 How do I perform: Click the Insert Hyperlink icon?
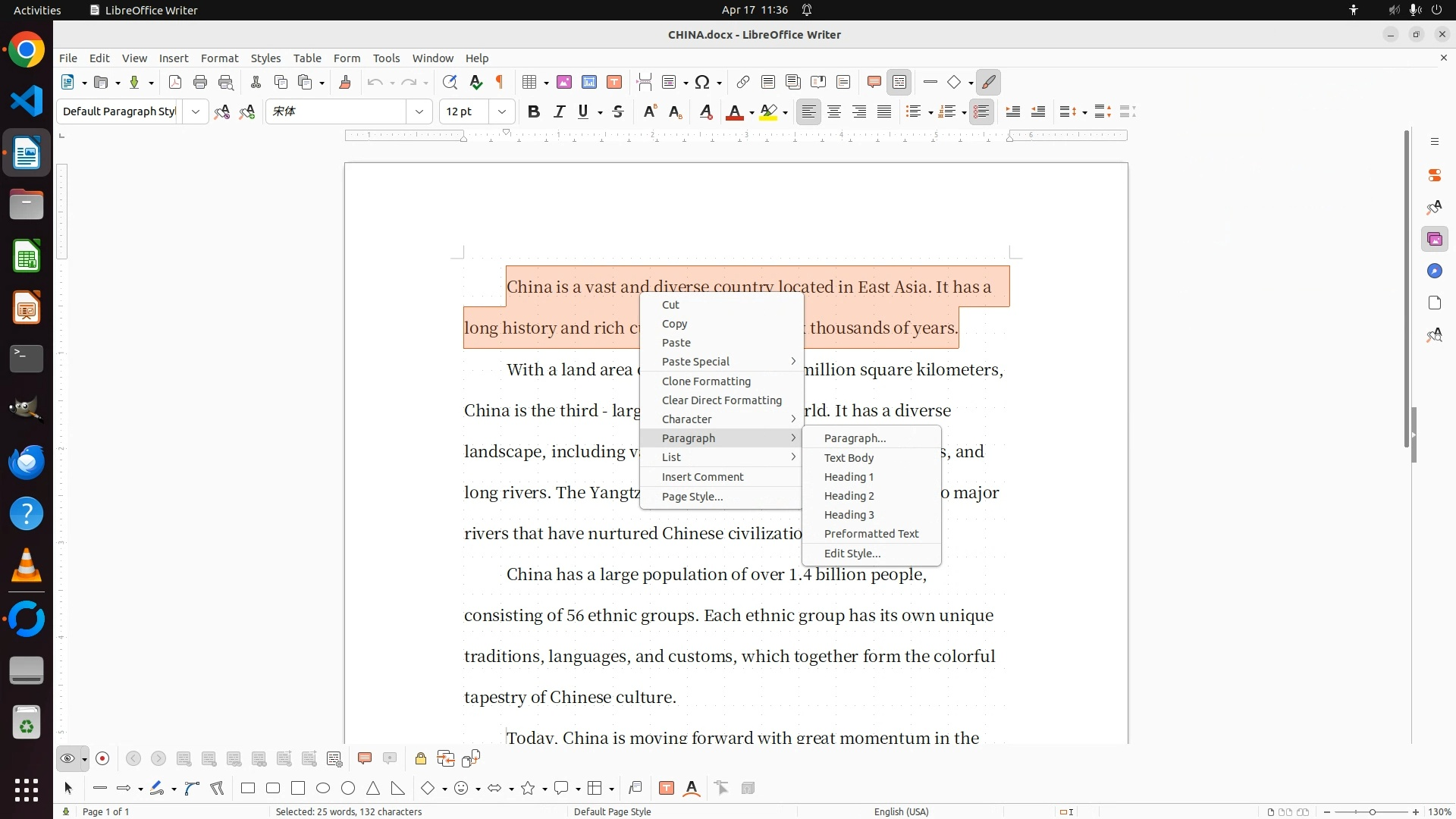point(743,83)
